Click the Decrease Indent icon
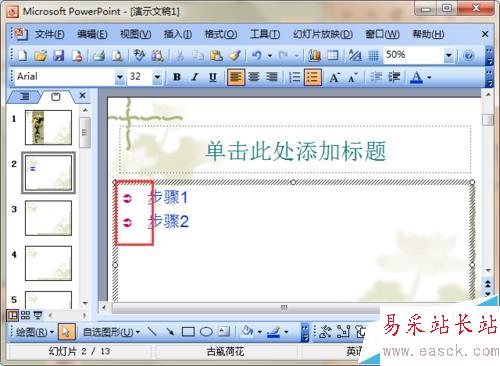The width and height of the screenshot is (500, 366). point(376,77)
